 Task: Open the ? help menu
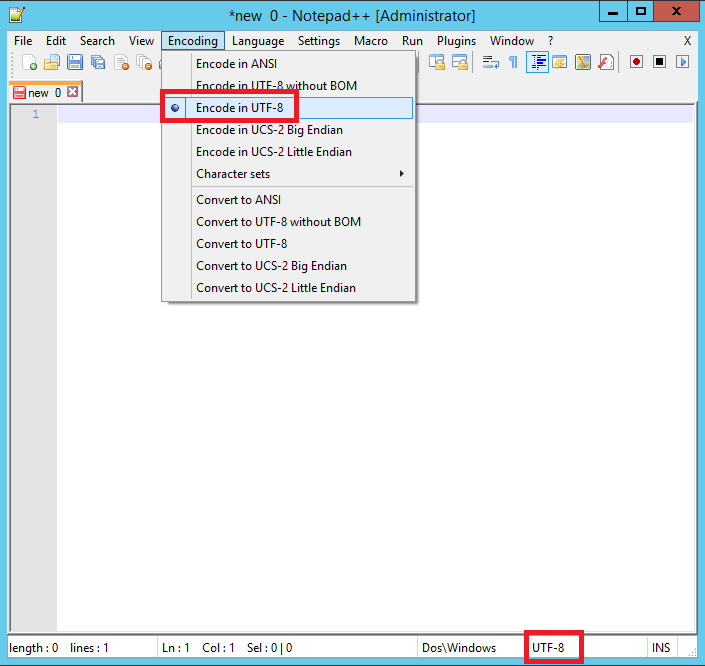[550, 41]
